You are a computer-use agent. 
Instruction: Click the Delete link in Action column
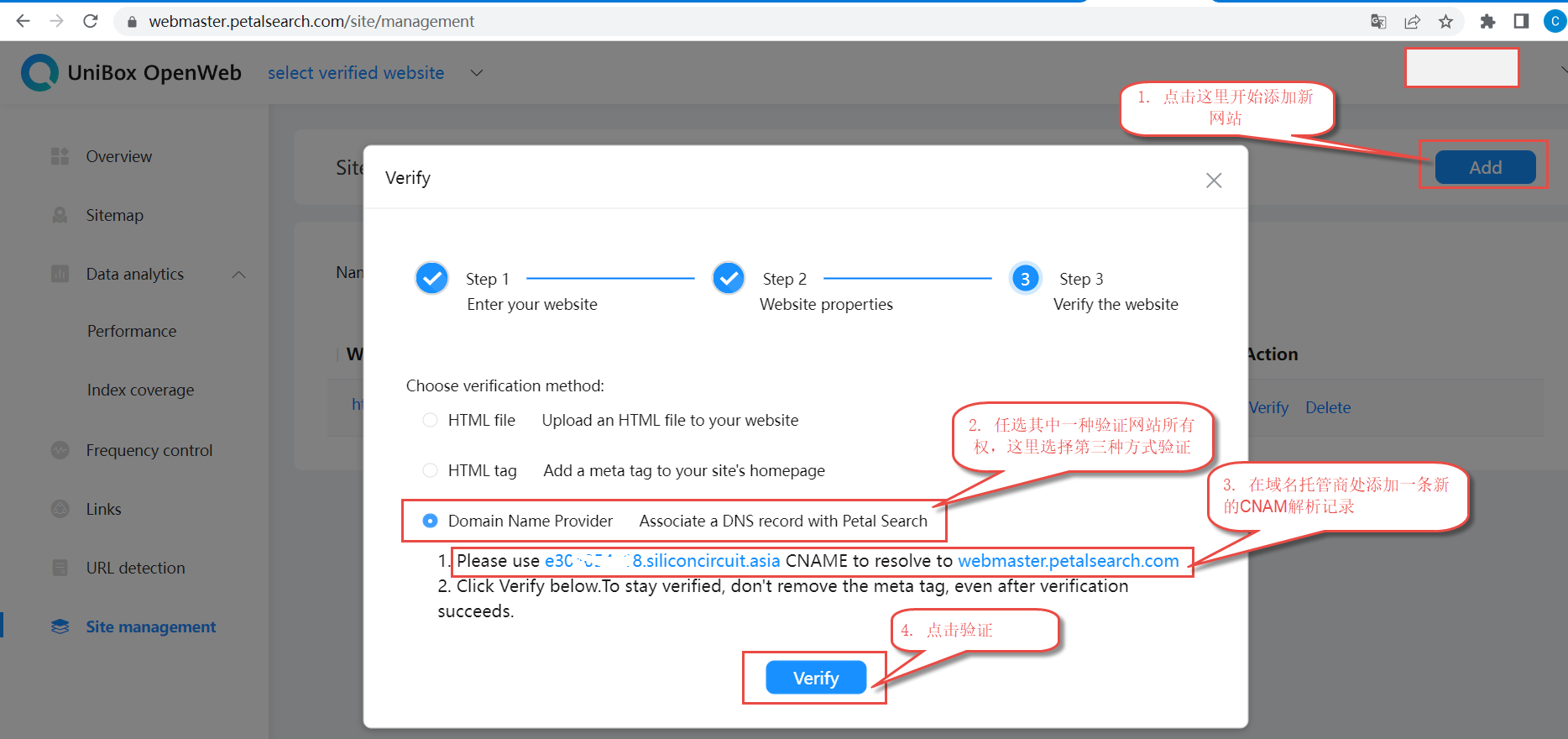click(x=1328, y=407)
